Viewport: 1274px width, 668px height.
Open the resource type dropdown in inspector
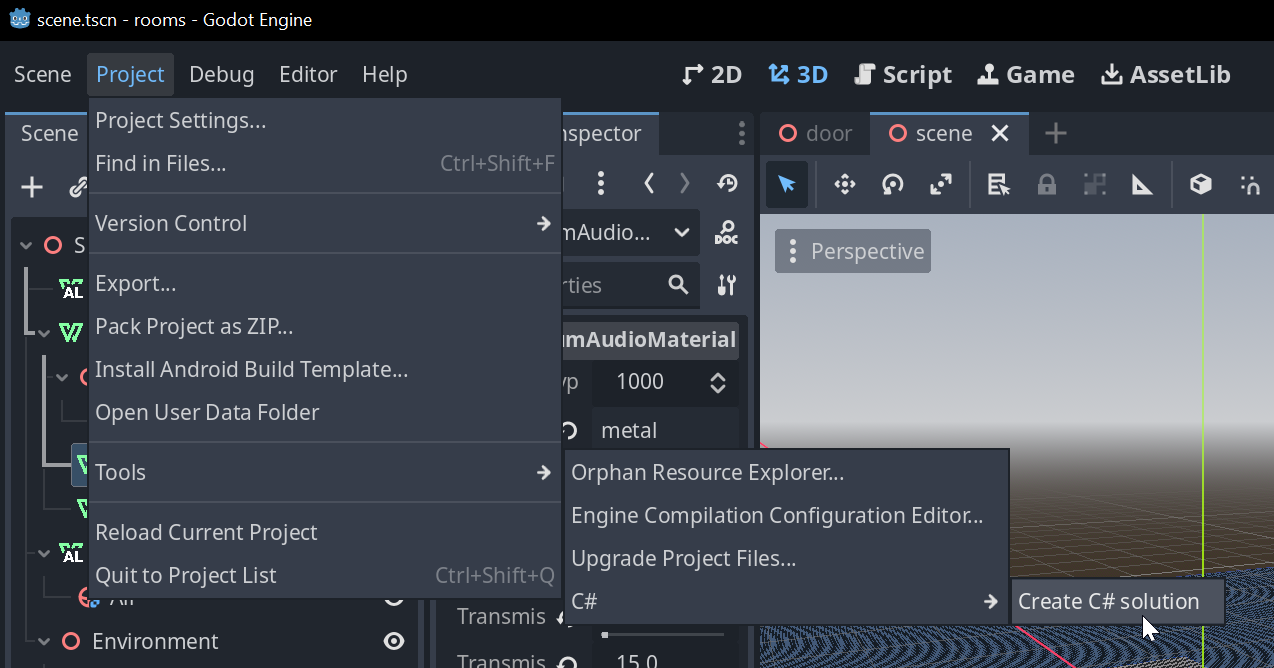click(x=681, y=233)
